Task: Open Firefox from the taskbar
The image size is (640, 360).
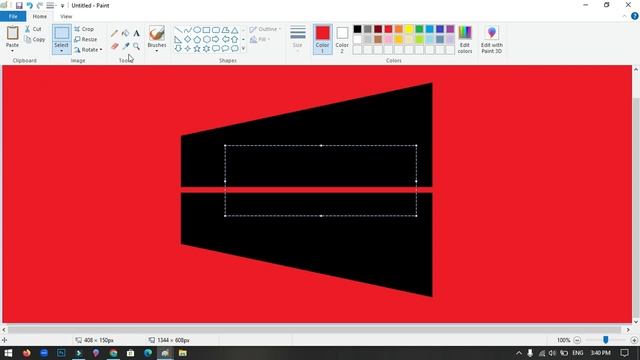Action: tap(27, 353)
